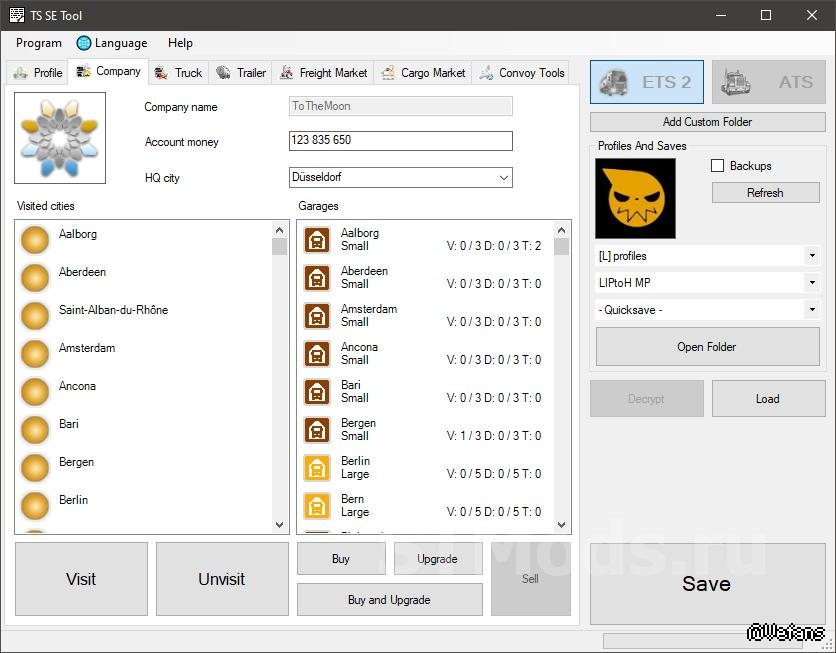Click the Amsterdam visited city coin icon
The height and width of the screenshot is (653, 836).
tap(35, 354)
